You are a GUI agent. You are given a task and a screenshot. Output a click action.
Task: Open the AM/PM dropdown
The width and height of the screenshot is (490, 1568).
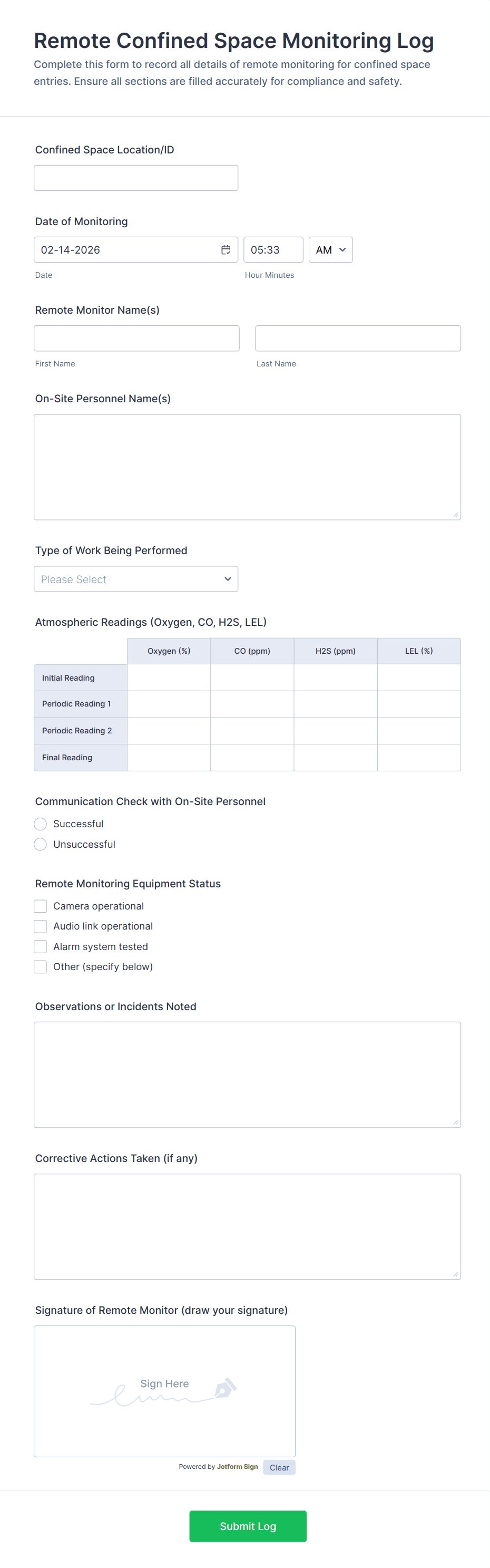330,249
